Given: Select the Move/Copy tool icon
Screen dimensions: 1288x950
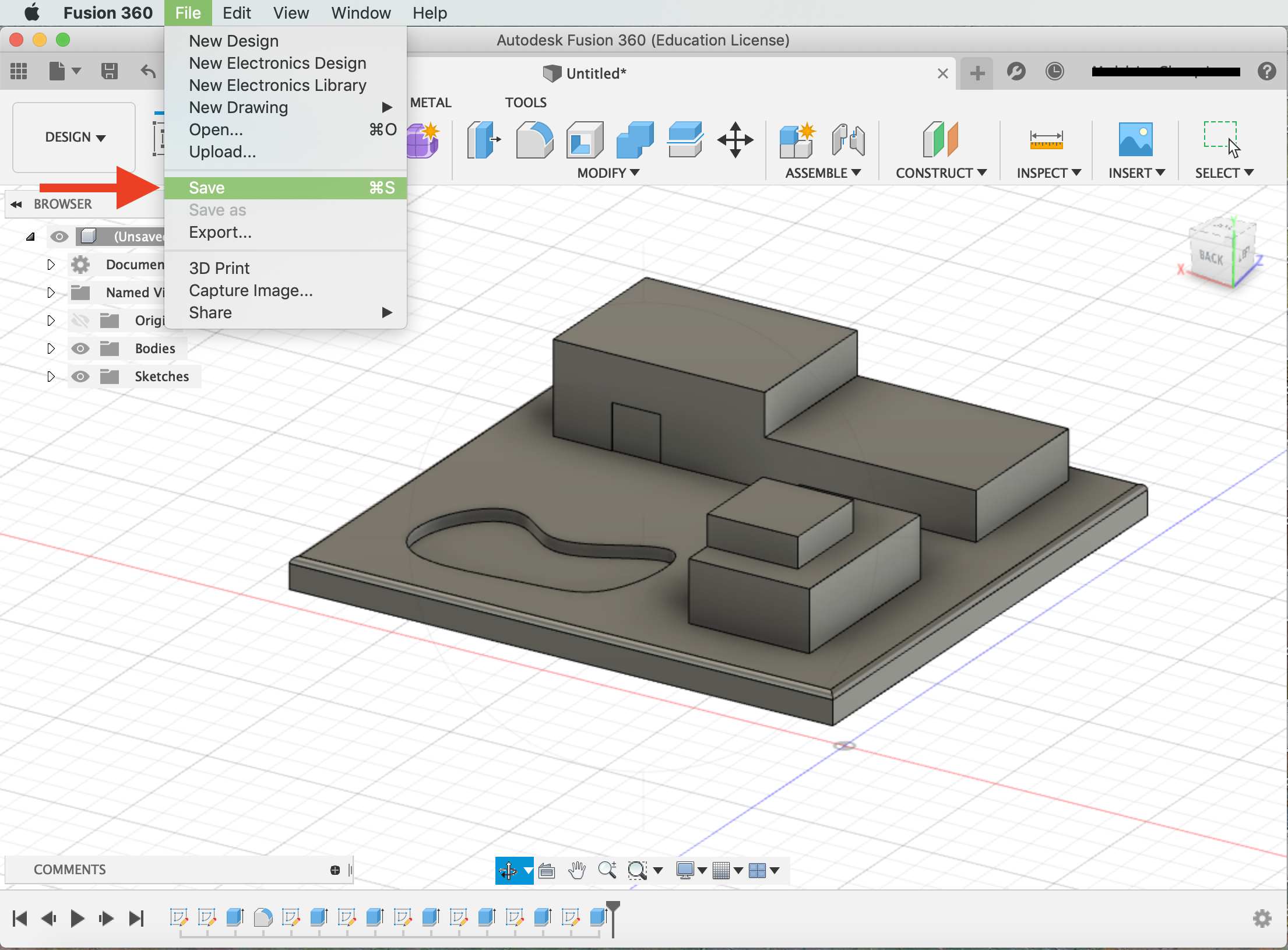Looking at the screenshot, I should pyautogui.click(x=736, y=140).
